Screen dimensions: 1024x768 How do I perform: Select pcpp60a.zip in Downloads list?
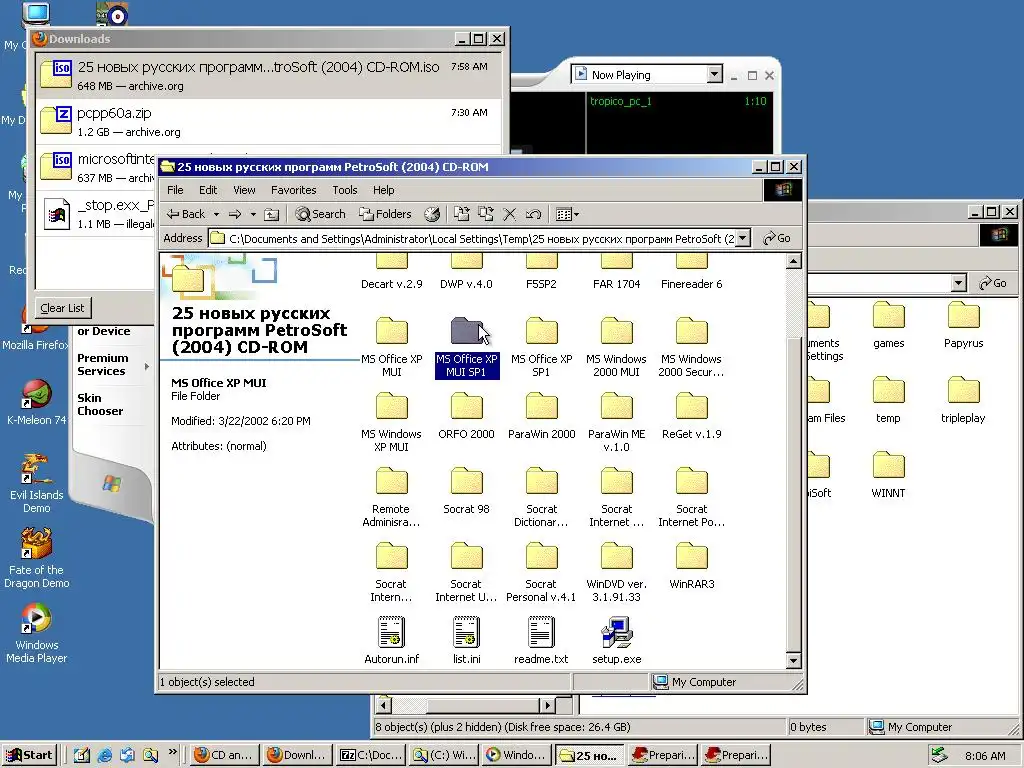coord(268,122)
